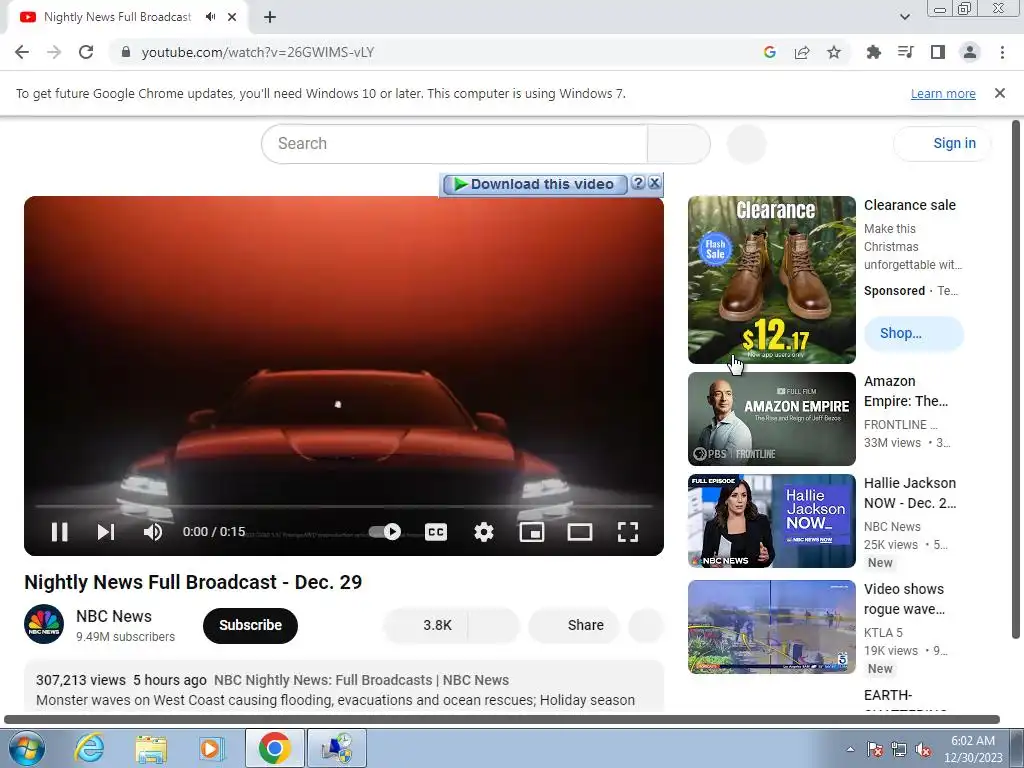Toggle the Chrome side panel
This screenshot has width=1024, height=768.
tap(938, 52)
